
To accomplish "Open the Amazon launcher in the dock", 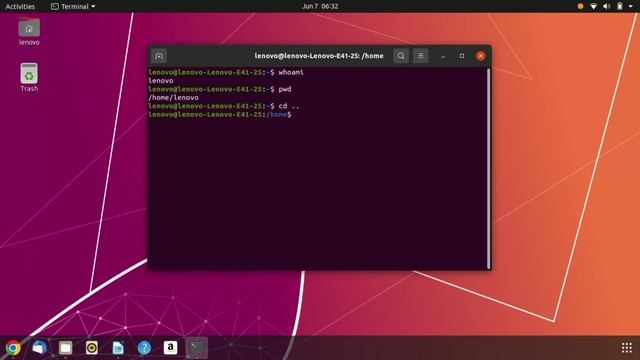I will tap(170, 348).
